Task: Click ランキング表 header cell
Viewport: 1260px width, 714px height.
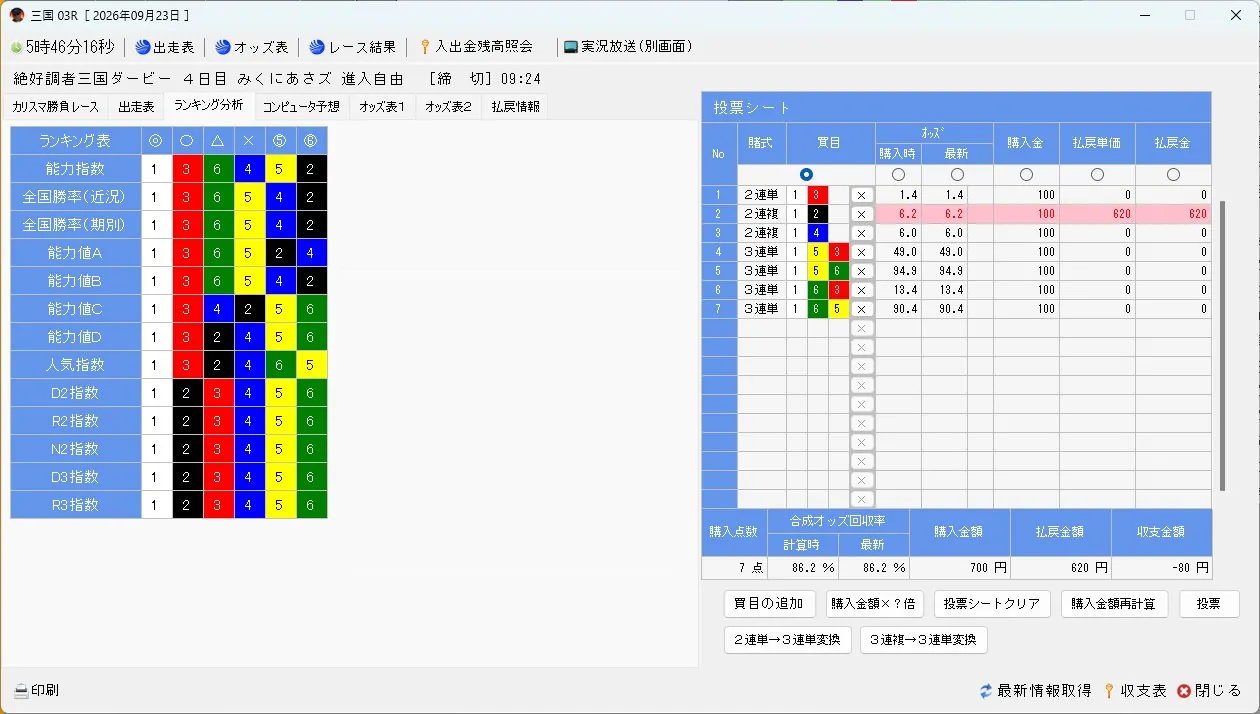Action: (x=75, y=141)
